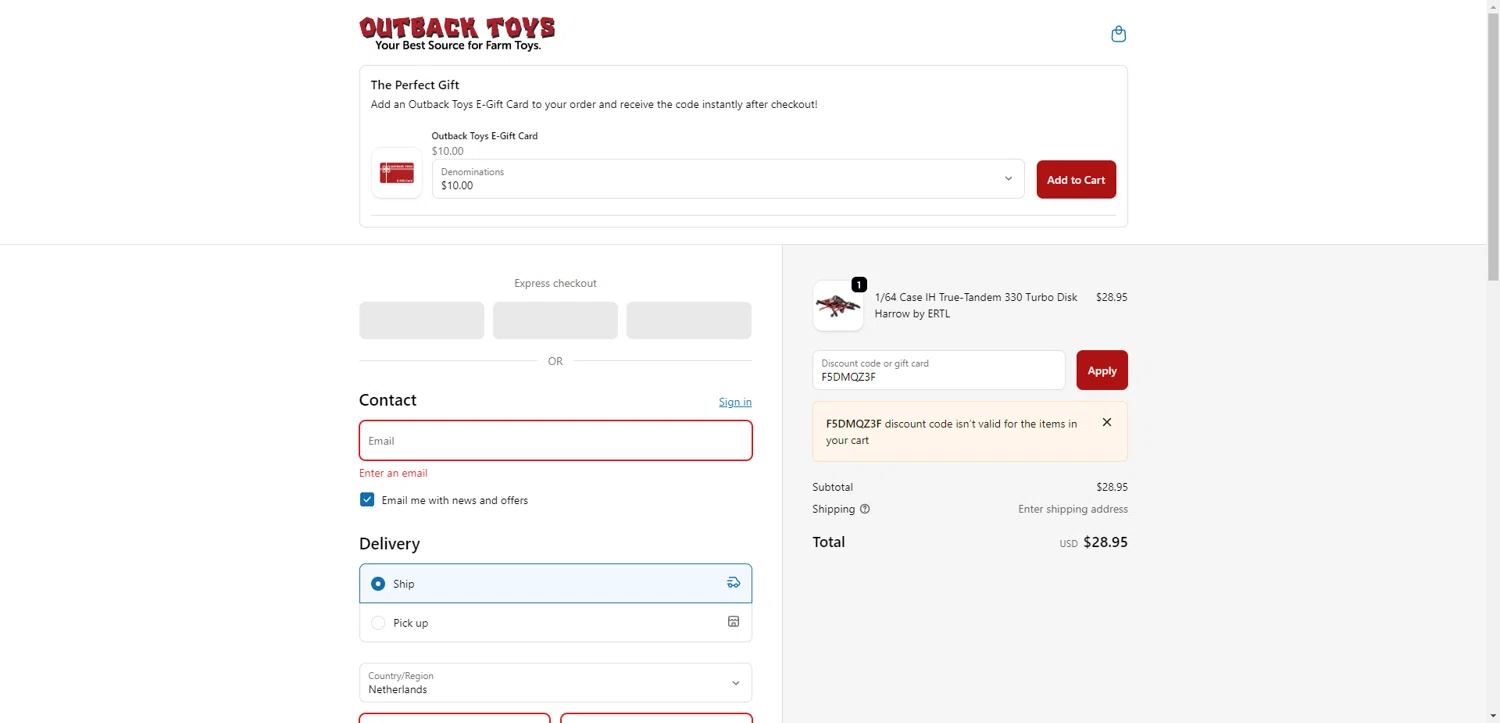Image resolution: width=1500 pixels, height=723 pixels.
Task: Click the Enter an email error text
Action: pos(393,473)
